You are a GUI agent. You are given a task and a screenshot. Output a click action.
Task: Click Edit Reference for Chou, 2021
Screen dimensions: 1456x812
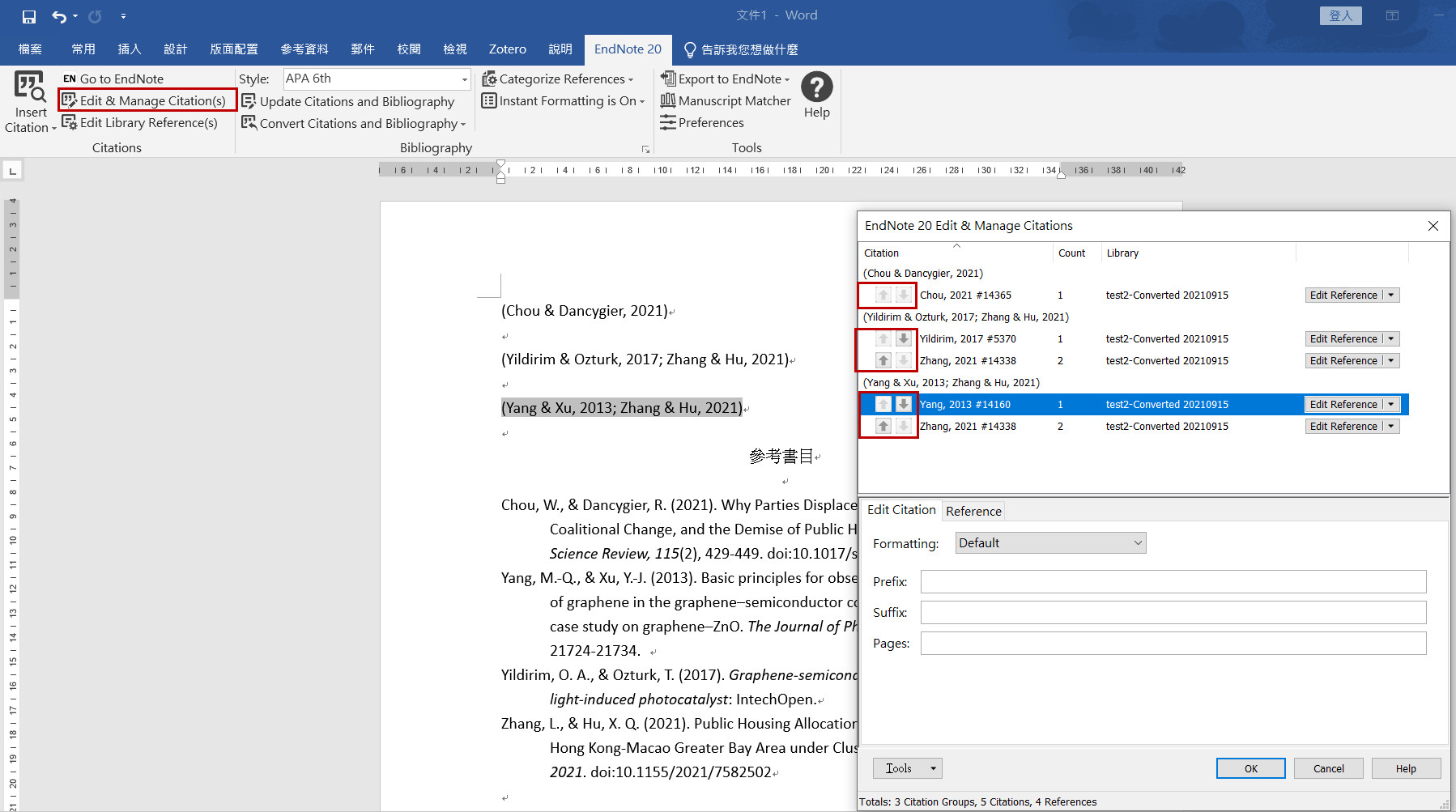(1343, 295)
